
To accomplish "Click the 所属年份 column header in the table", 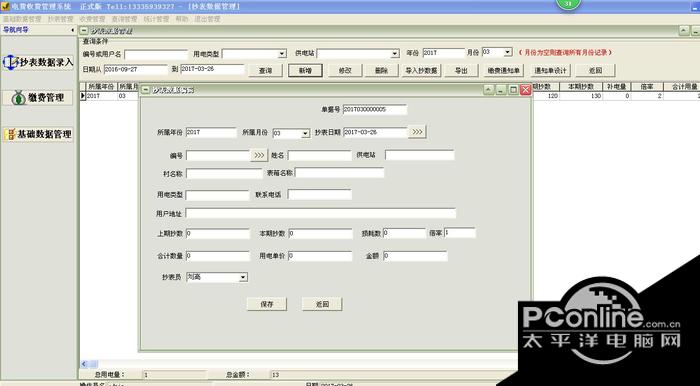I will coord(101,87).
